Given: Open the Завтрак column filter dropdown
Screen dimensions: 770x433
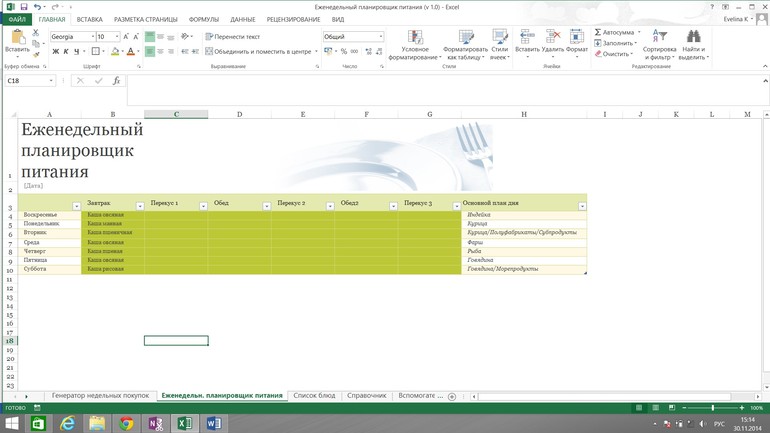Looking at the screenshot, I should (140, 206).
